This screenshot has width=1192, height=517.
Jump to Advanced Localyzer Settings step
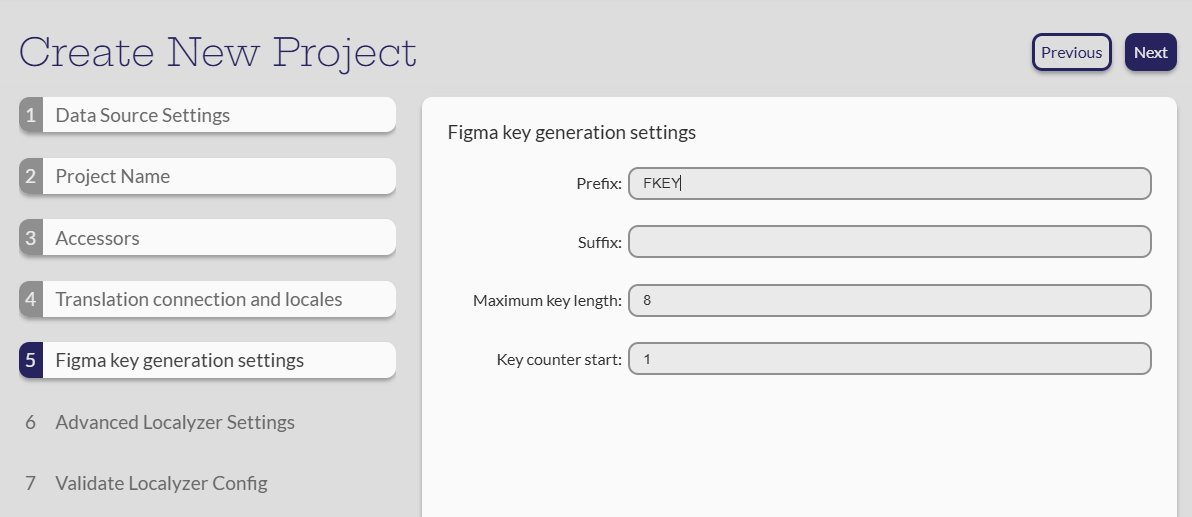tap(175, 422)
